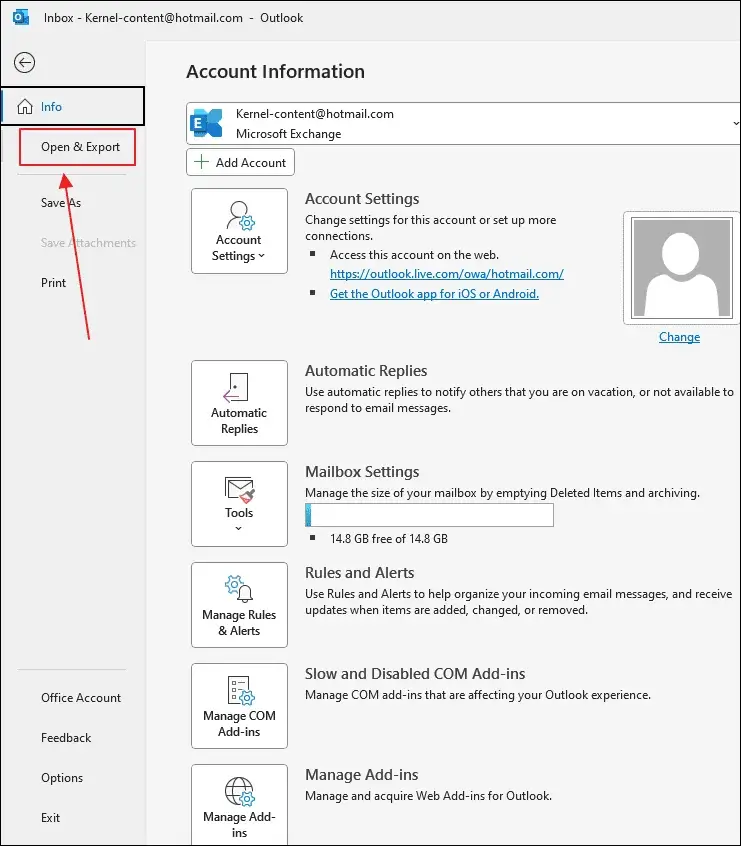Viewport: 741px width, 846px height.
Task: Click 'Access this account on the web.' text
Action: pos(414,255)
